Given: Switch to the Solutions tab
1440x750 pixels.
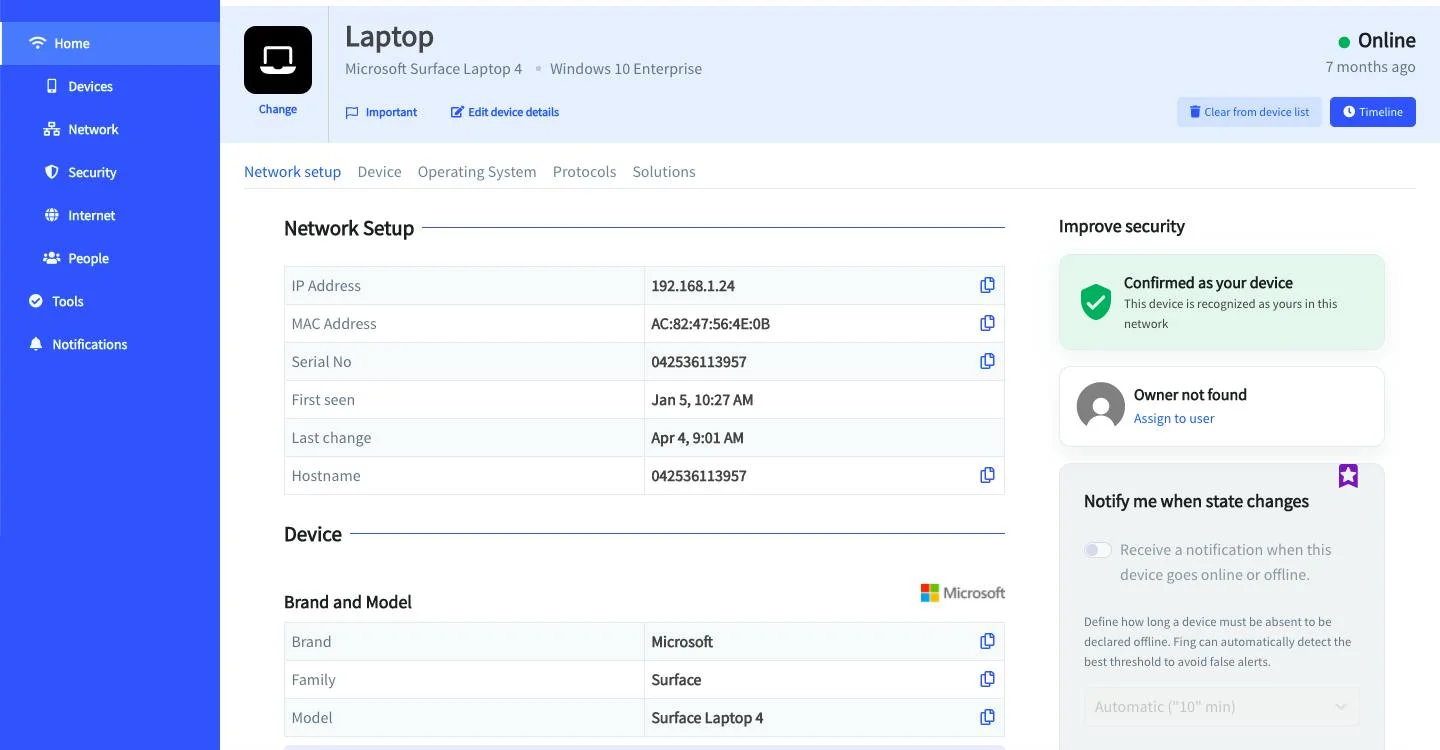Looking at the screenshot, I should 664,172.
